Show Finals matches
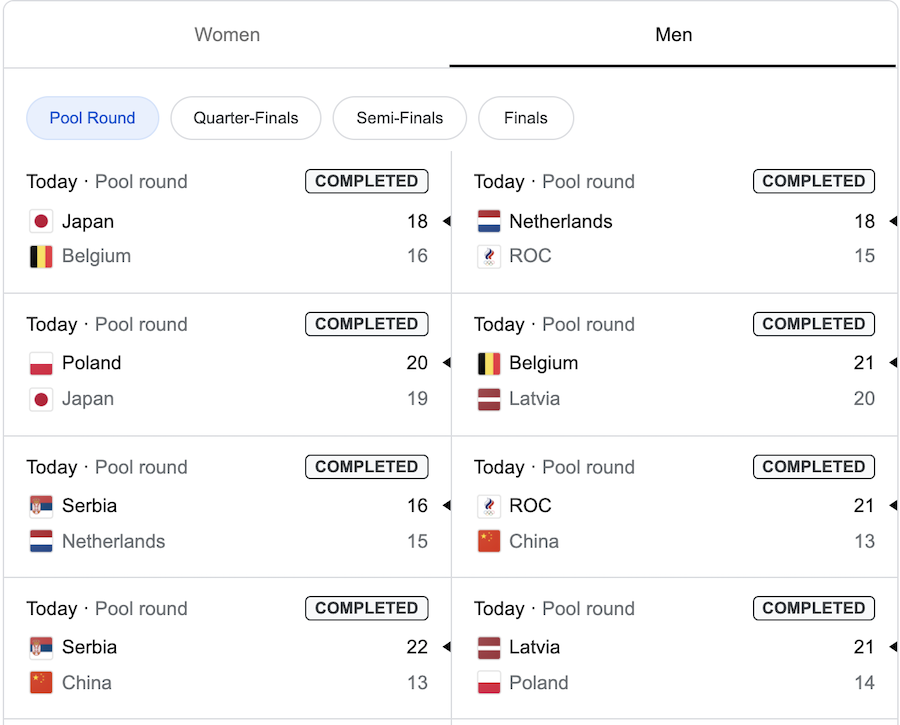Screen dimensions: 900x725 click(526, 118)
